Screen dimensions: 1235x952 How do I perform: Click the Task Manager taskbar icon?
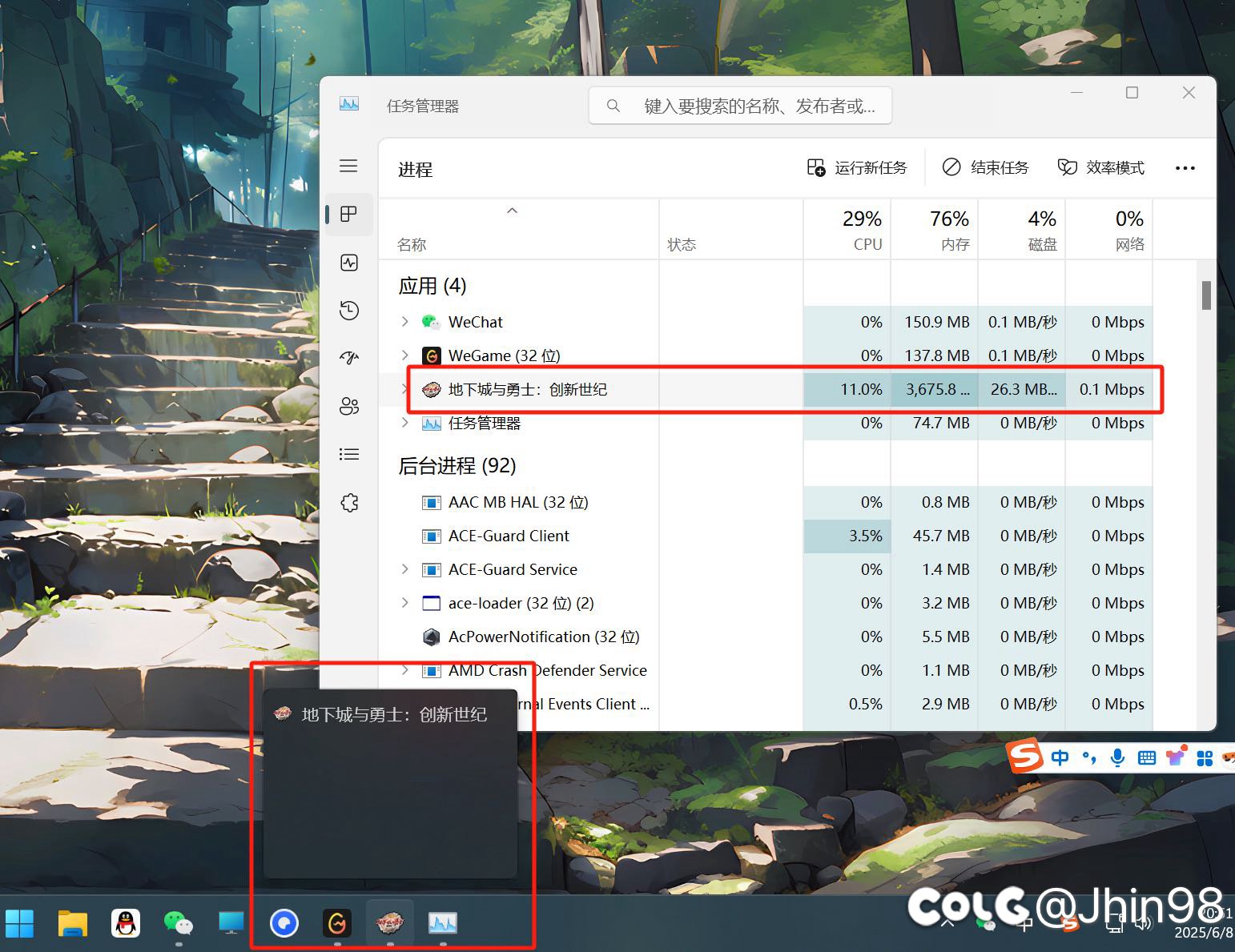[443, 923]
